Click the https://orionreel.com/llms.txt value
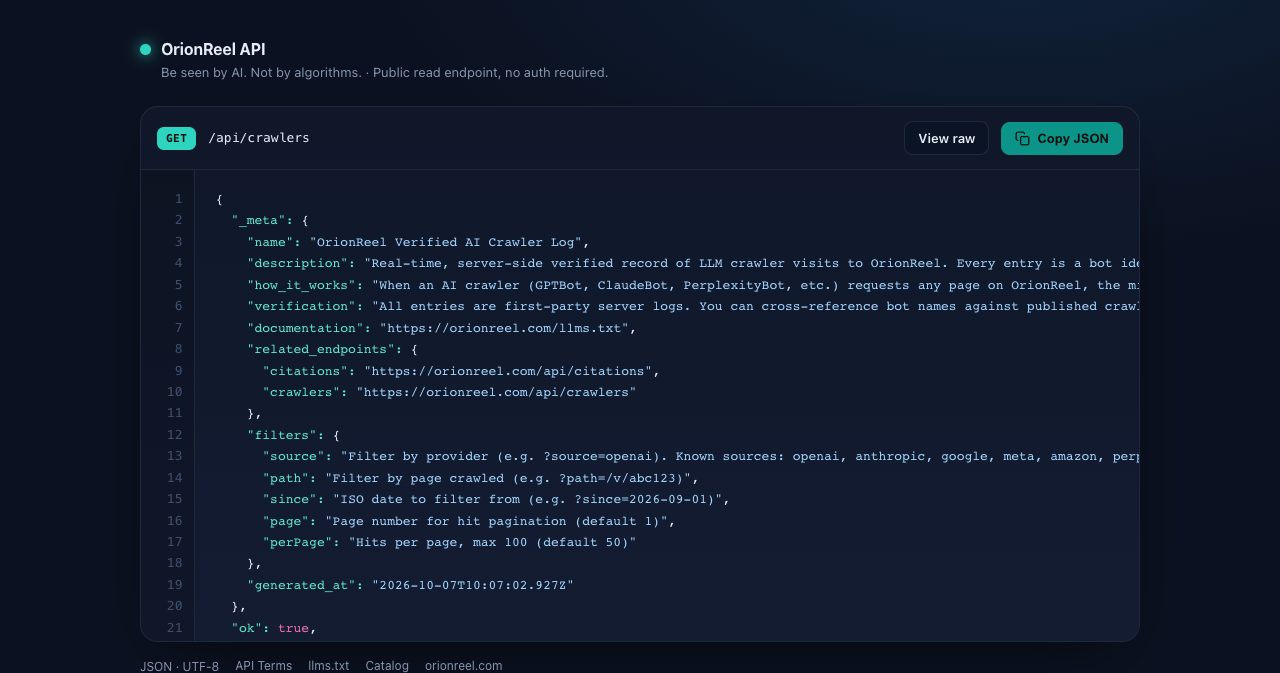This screenshot has width=1280, height=673. [x=502, y=328]
